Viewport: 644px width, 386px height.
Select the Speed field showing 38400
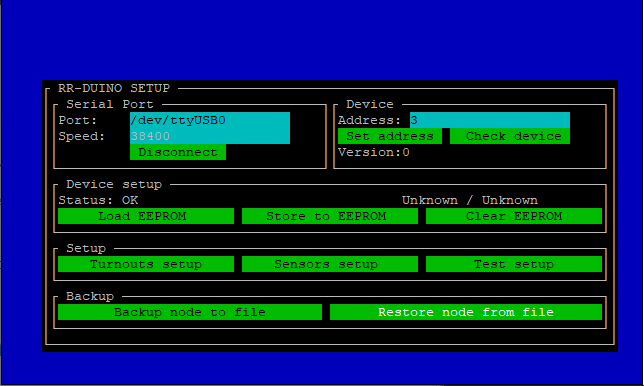click(210, 136)
